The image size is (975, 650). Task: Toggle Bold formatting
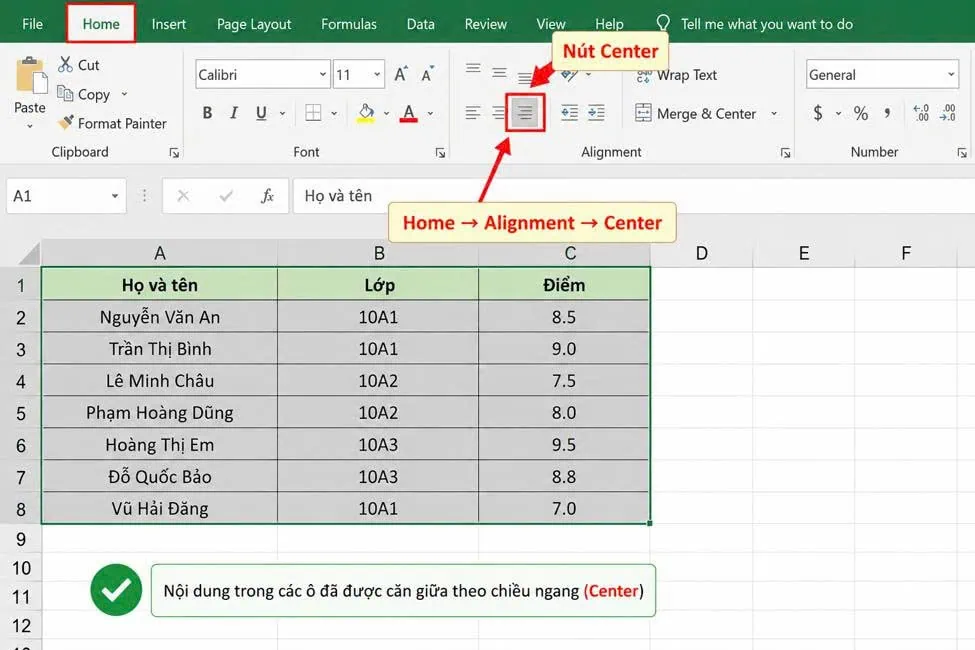point(207,113)
